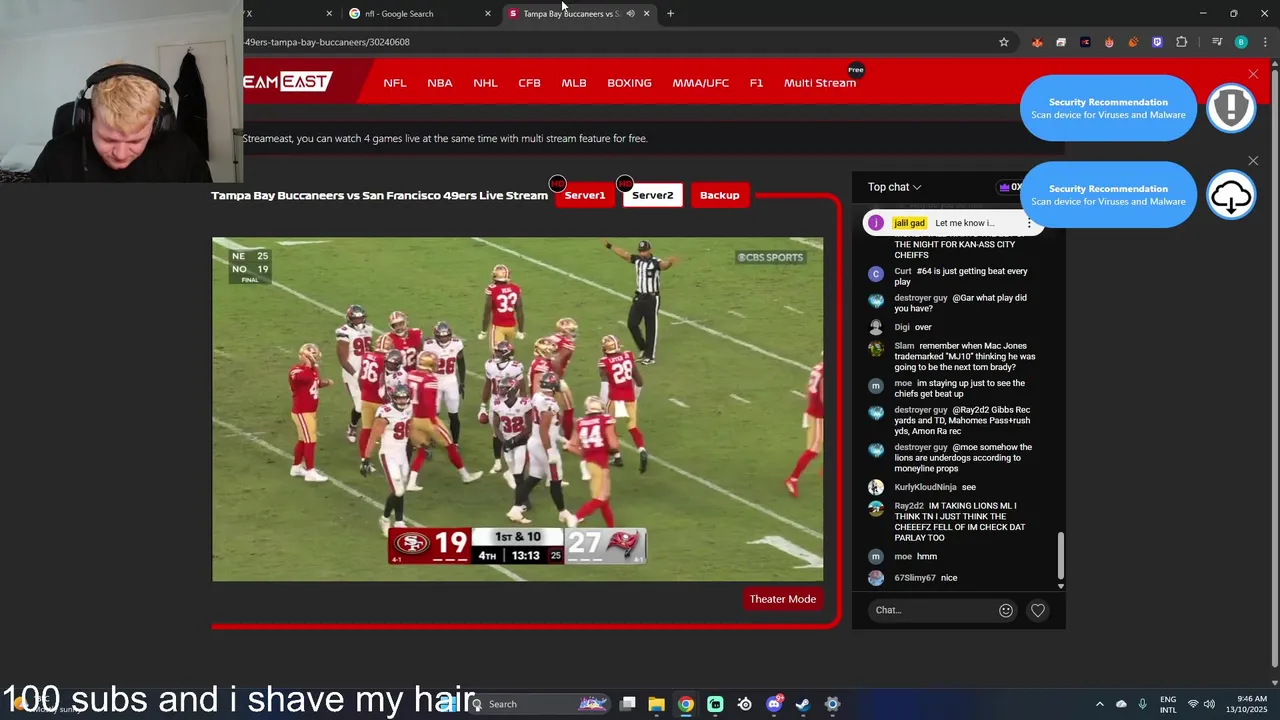This screenshot has height=720, width=1280.
Task: Open the MetaMask fox extension
Action: 1037,42
